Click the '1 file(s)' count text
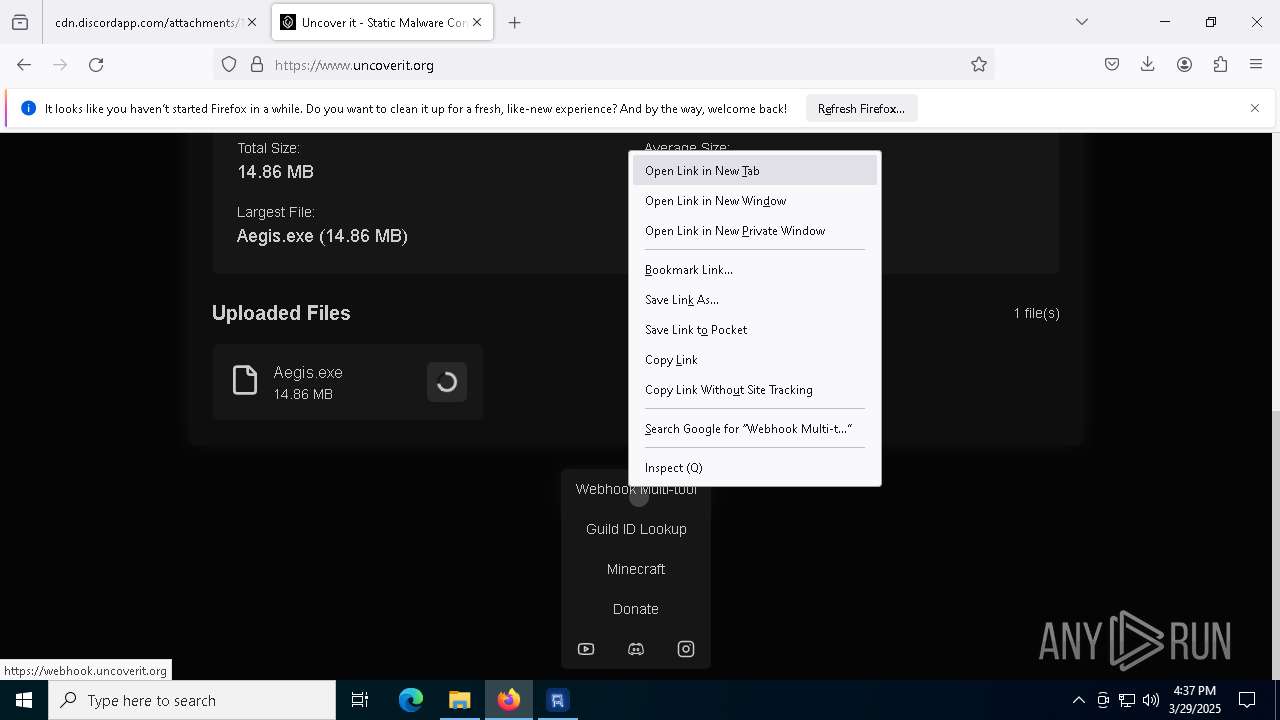The width and height of the screenshot is (1280, 720). pyautogui.click(x=1036, y=313)
